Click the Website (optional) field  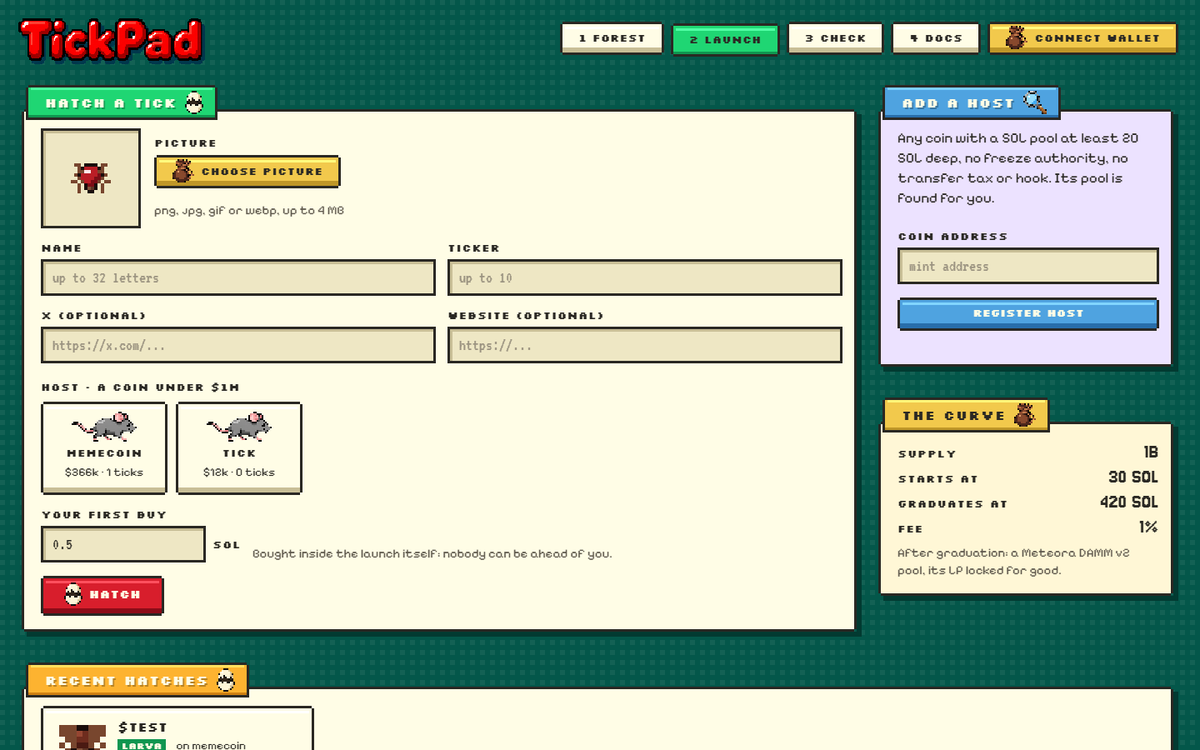click(645, 346)
